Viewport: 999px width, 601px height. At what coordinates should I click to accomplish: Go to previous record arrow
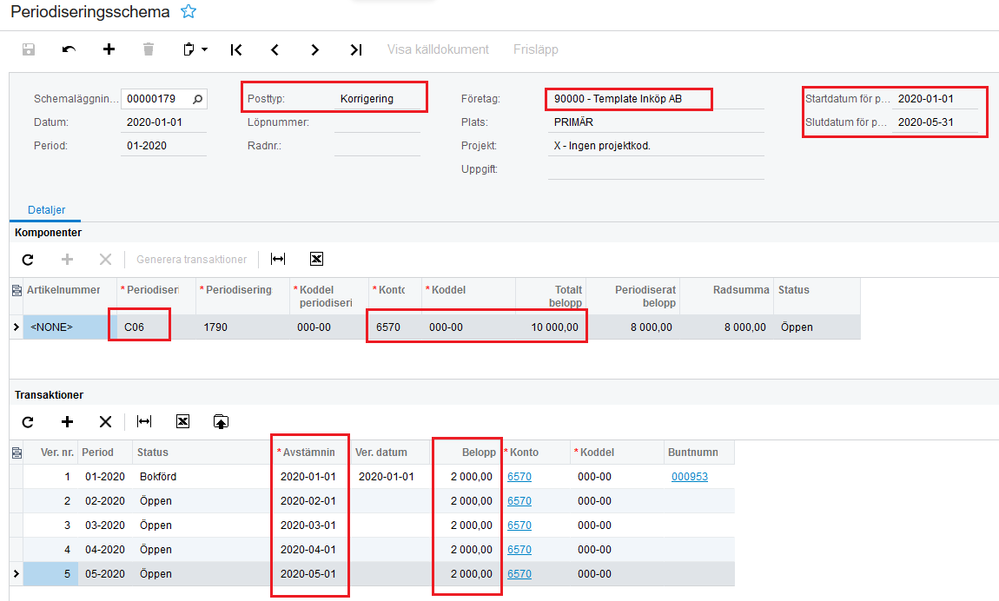click(x=275, y=49)
